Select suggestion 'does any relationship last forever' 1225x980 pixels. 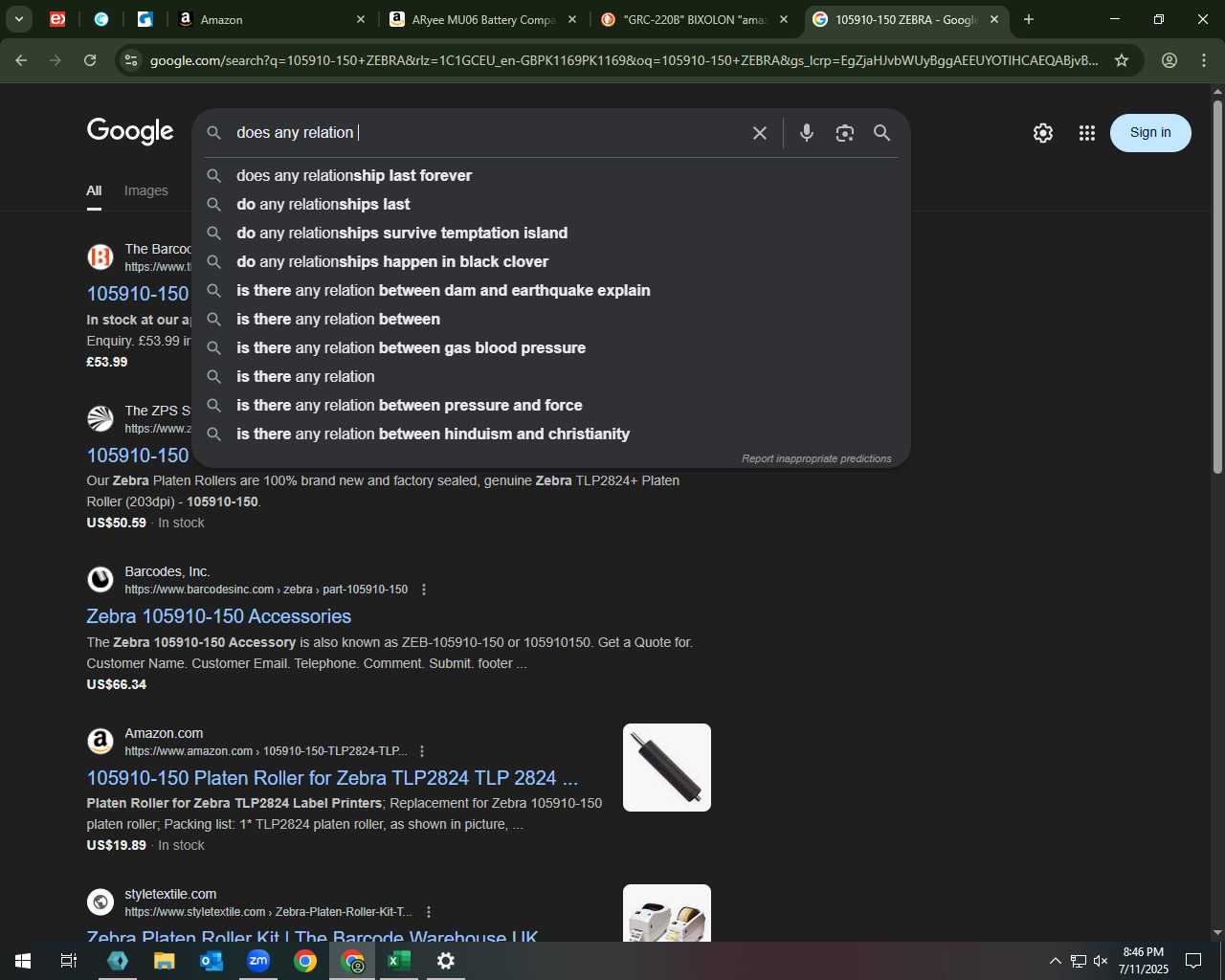551,176
